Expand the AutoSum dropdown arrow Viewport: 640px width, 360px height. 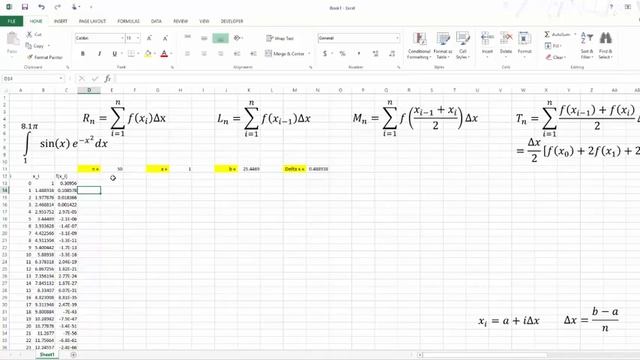click(x=575, y=34)
